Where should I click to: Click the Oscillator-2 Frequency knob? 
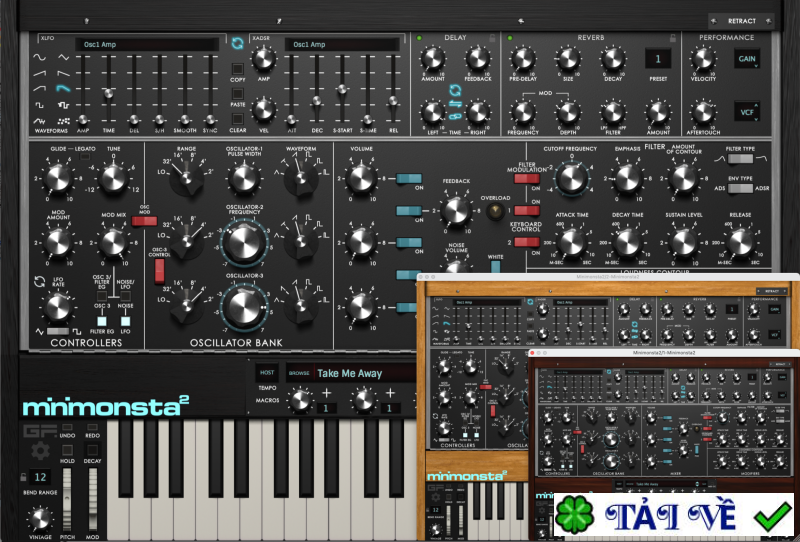click(x=244, y=243)
